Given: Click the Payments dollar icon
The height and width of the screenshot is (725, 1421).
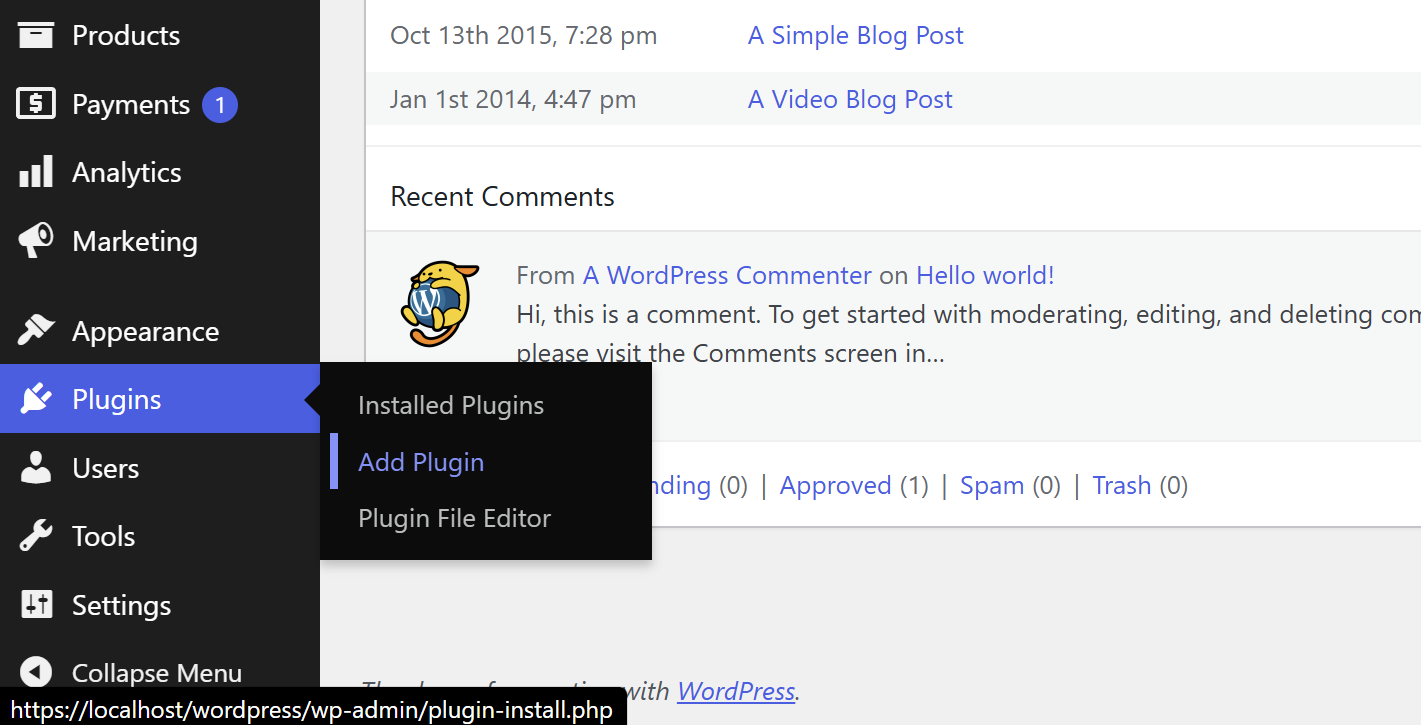Looking at the screenshot, I should tap(36, 104).
